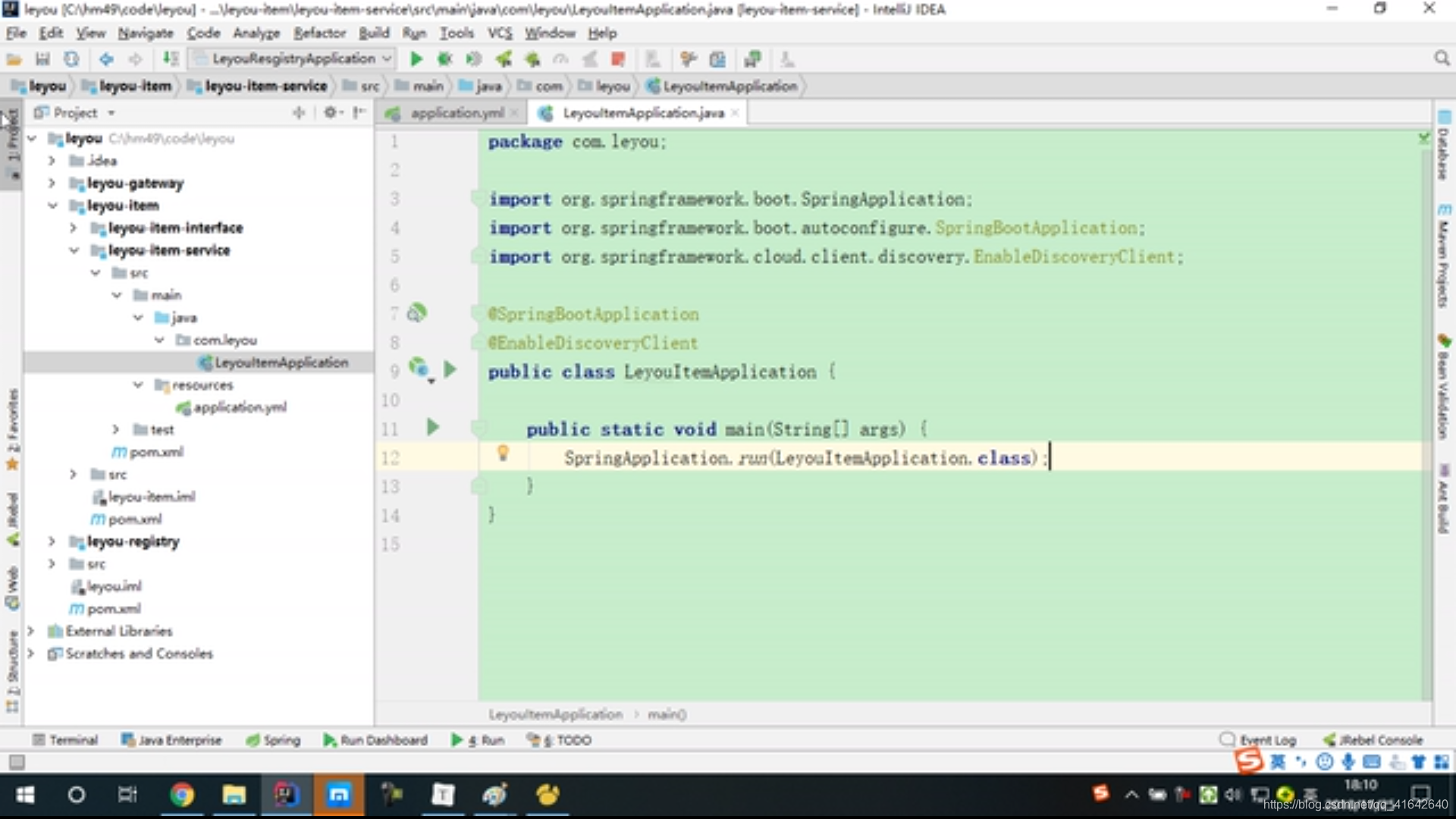This screenshot has width=1456, height=819.
Task: Collapse the resources folder
Action: pyautogui.click(x=137, y=385)
